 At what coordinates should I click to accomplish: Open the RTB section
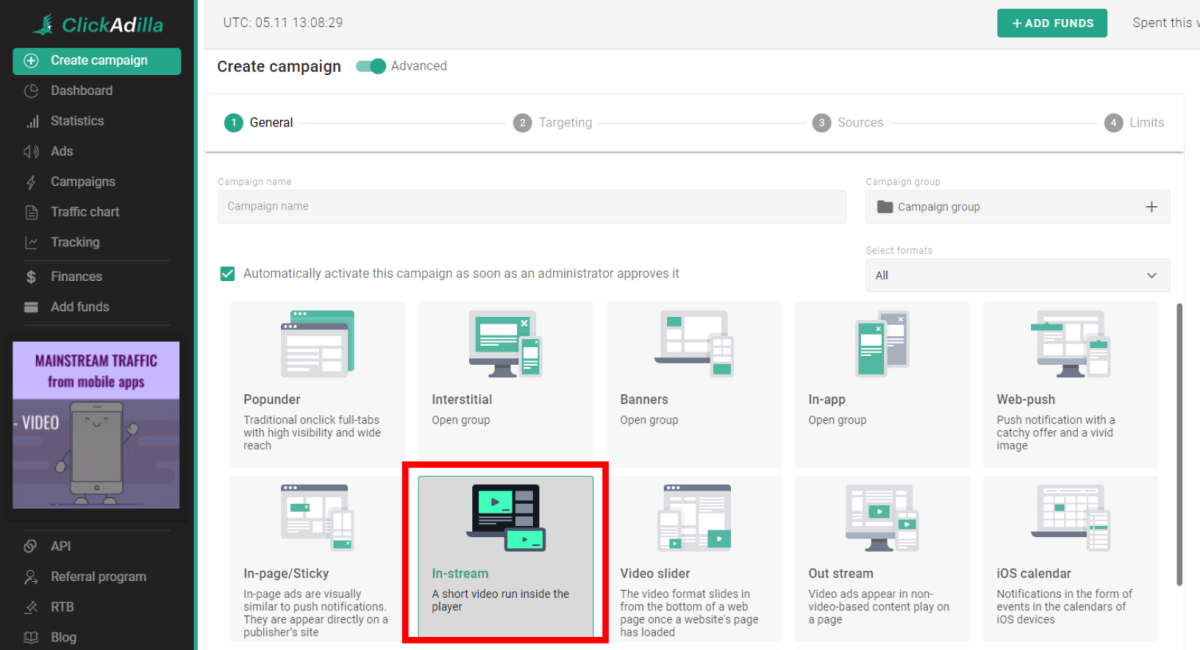pyautogui.click(x=32, y=606)
